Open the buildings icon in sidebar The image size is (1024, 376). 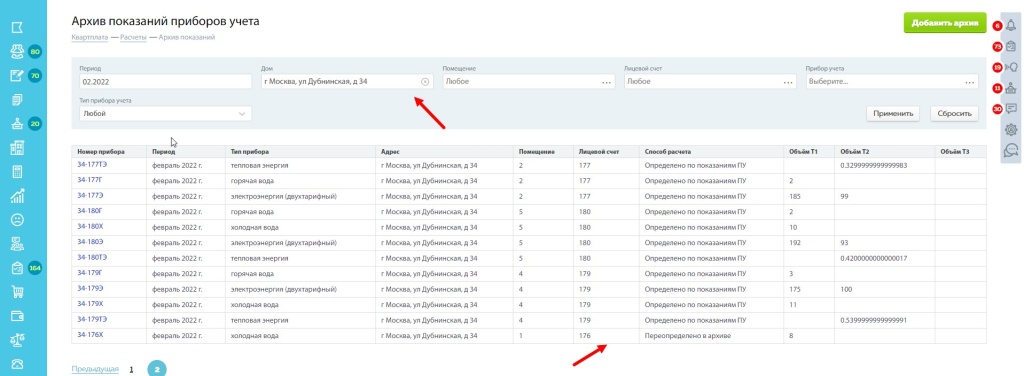(x=18, y=148)
